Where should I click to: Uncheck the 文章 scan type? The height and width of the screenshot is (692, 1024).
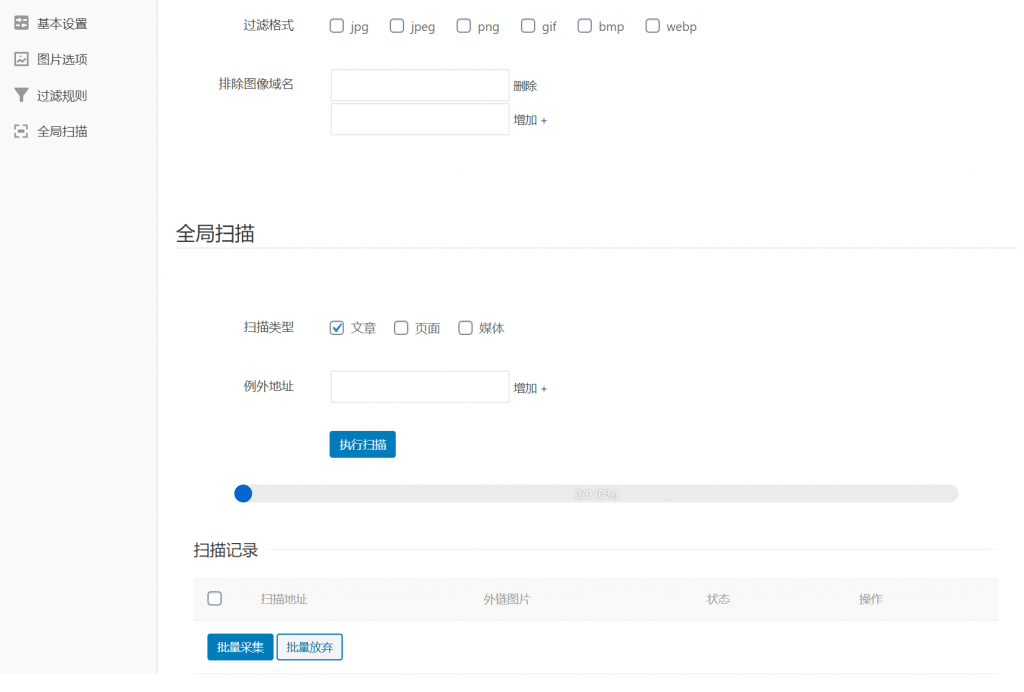[x=337, y=327]
